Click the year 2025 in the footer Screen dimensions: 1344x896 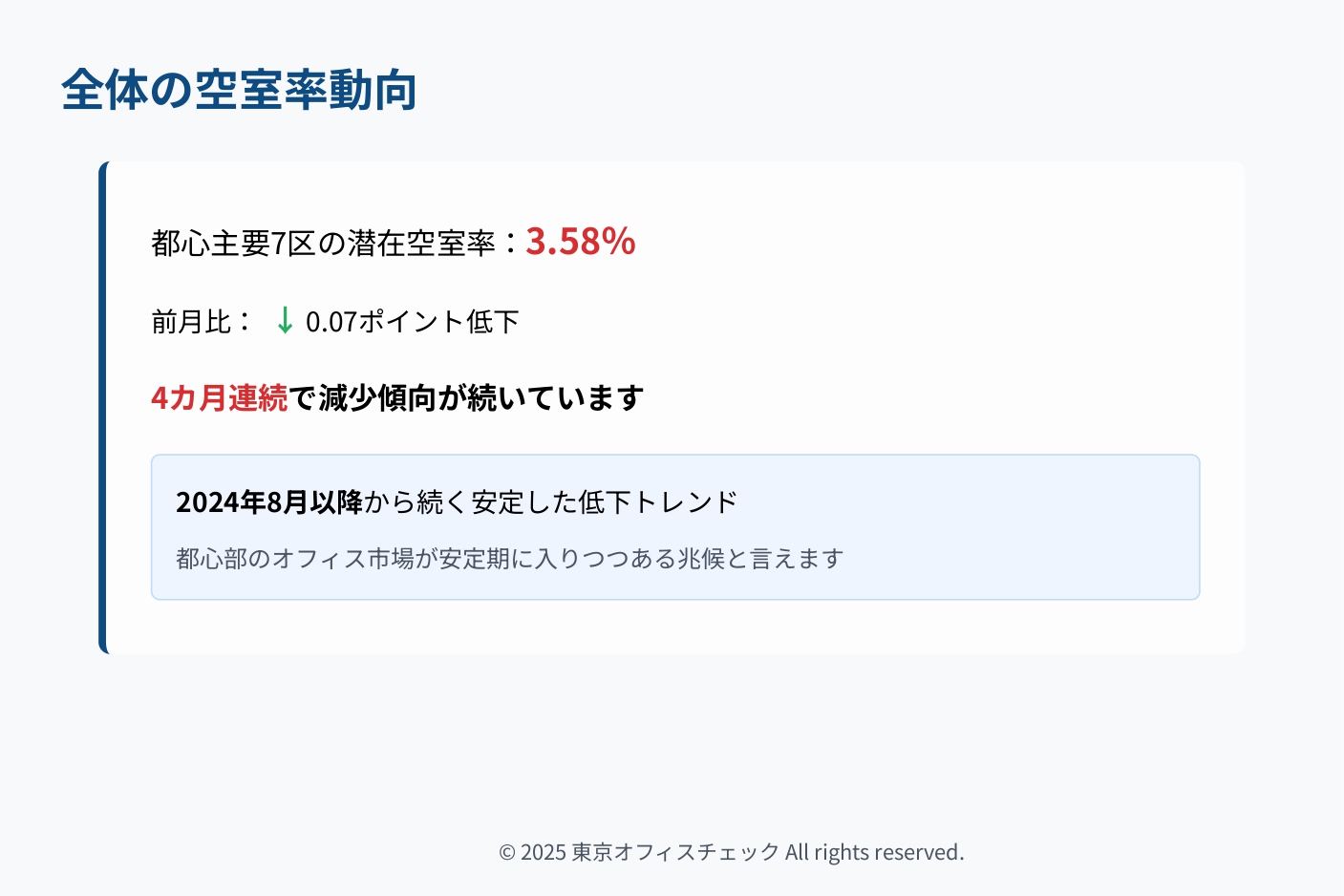coord(544,852)
